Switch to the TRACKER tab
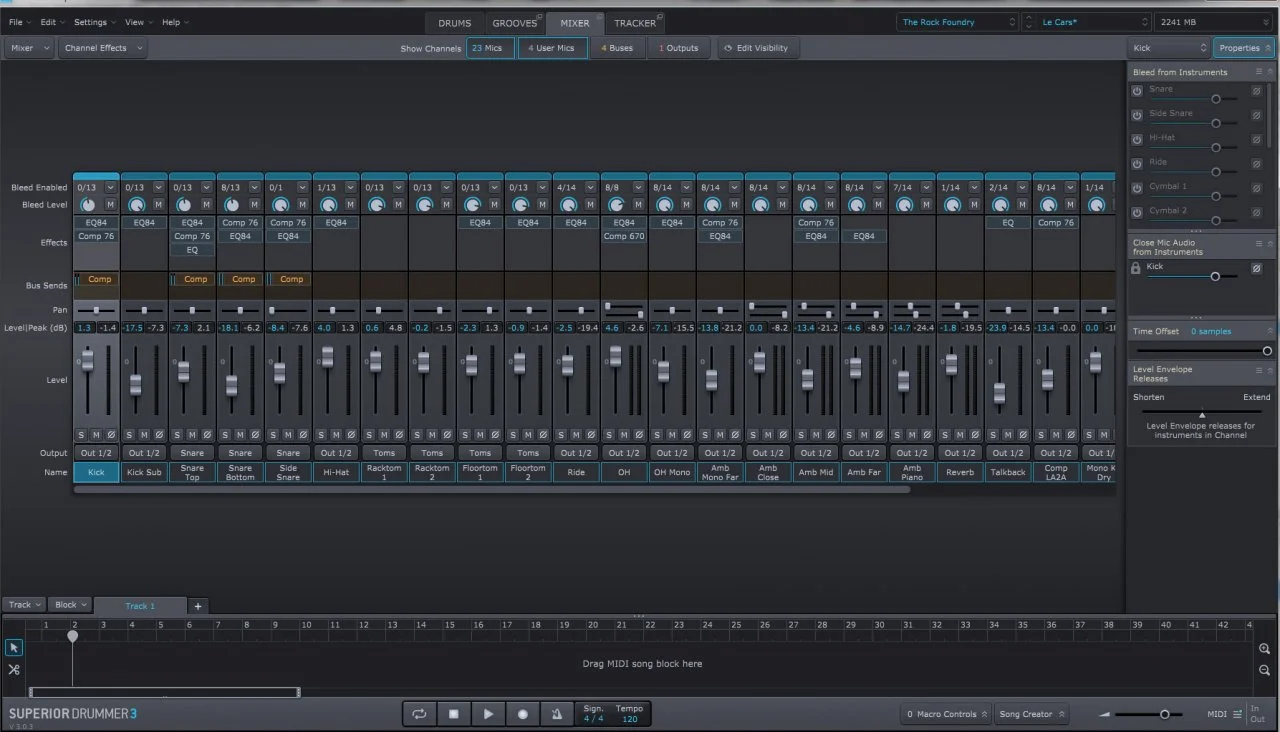Image resolution: width=1280 pixels, height=732 pixels. click(635, 23)
